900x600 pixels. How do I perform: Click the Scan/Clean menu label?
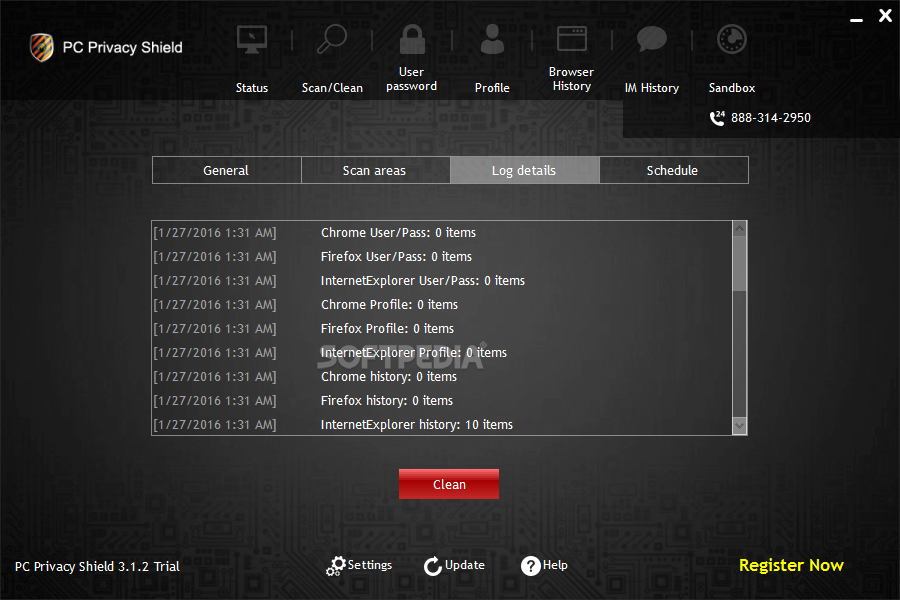[x=332, y=88]
